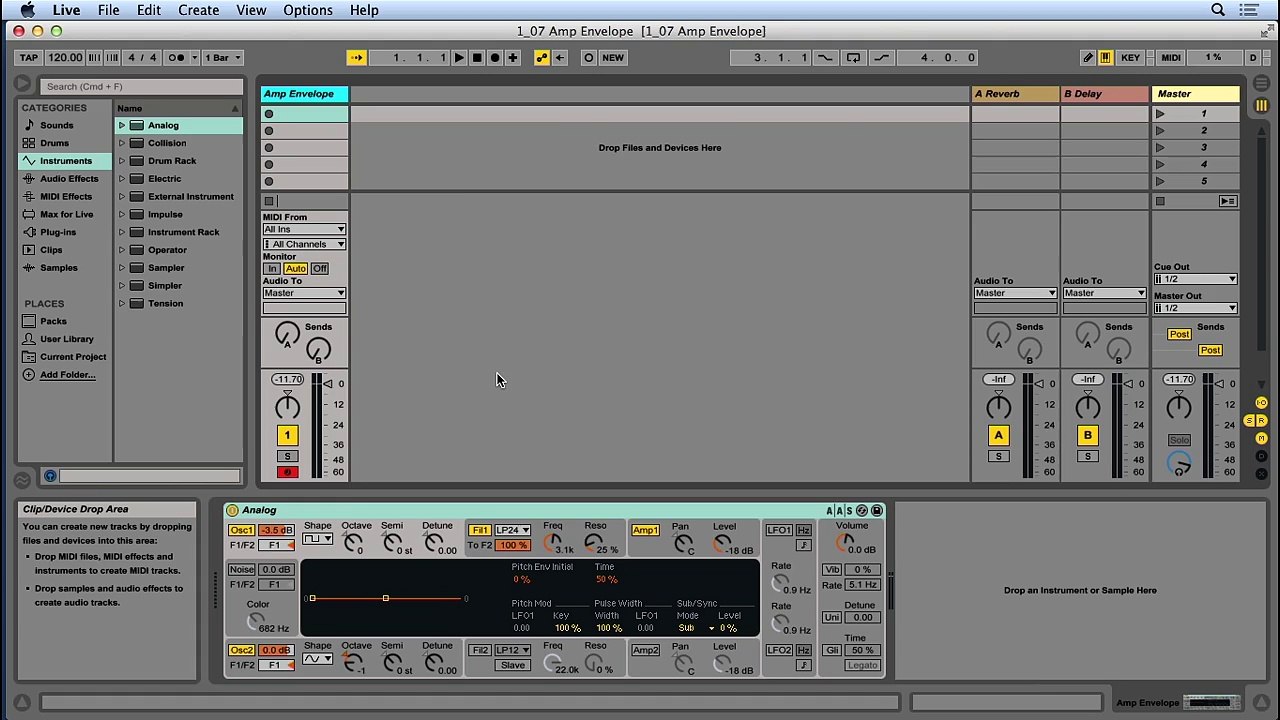Open the User Library place

click(66, 339)
